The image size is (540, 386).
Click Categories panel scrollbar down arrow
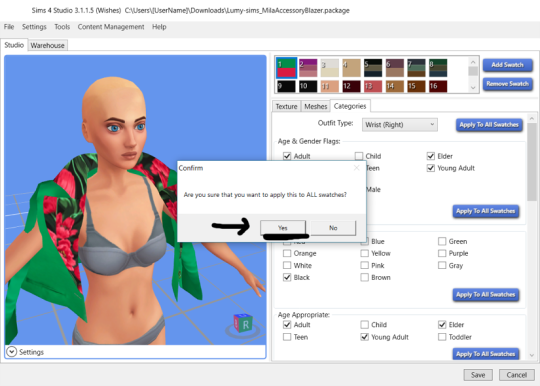532,355
